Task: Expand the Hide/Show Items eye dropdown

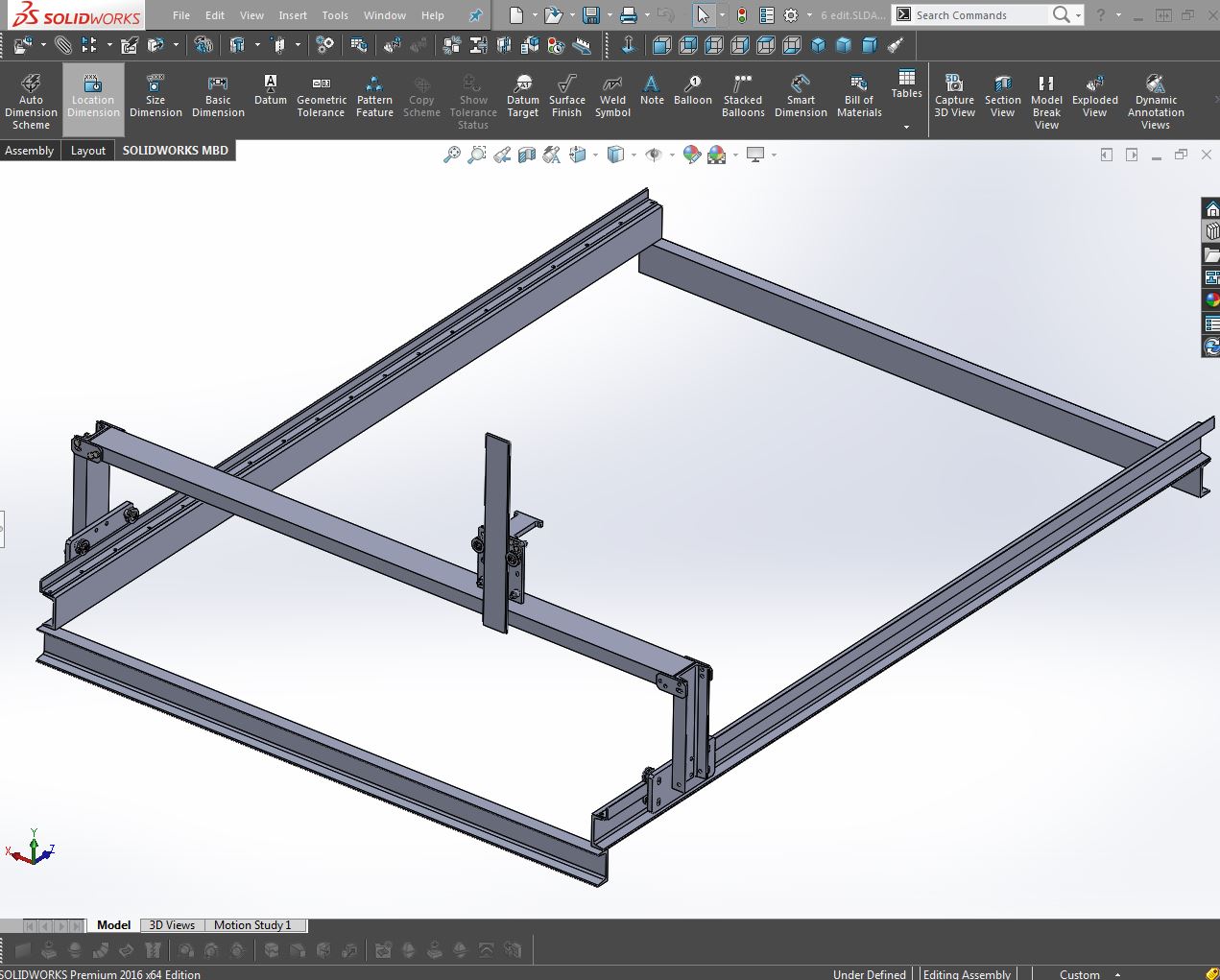Action: [672, 155]
